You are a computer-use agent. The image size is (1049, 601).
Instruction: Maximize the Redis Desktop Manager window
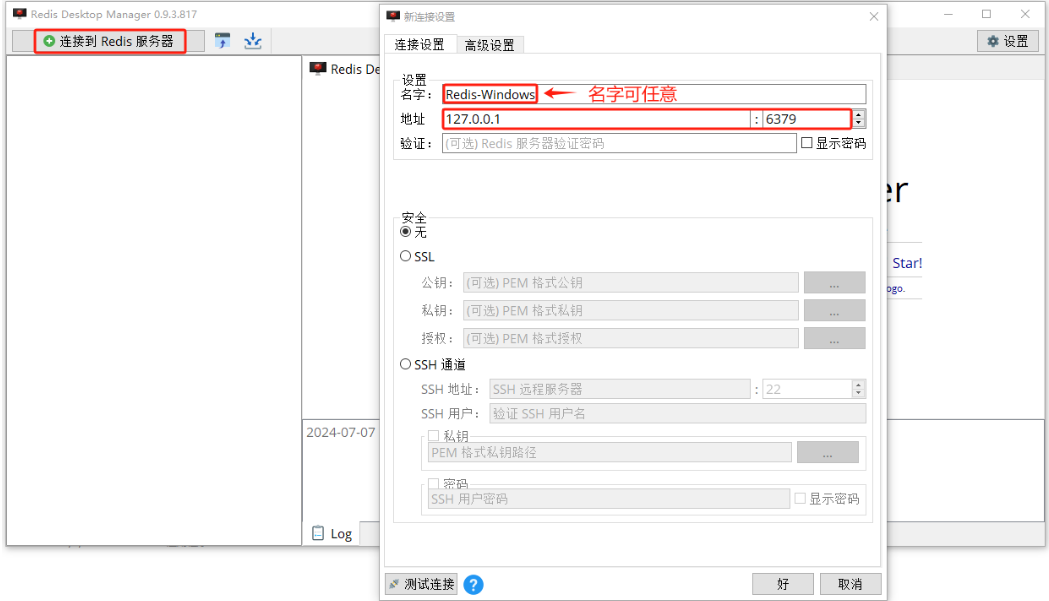986,14
